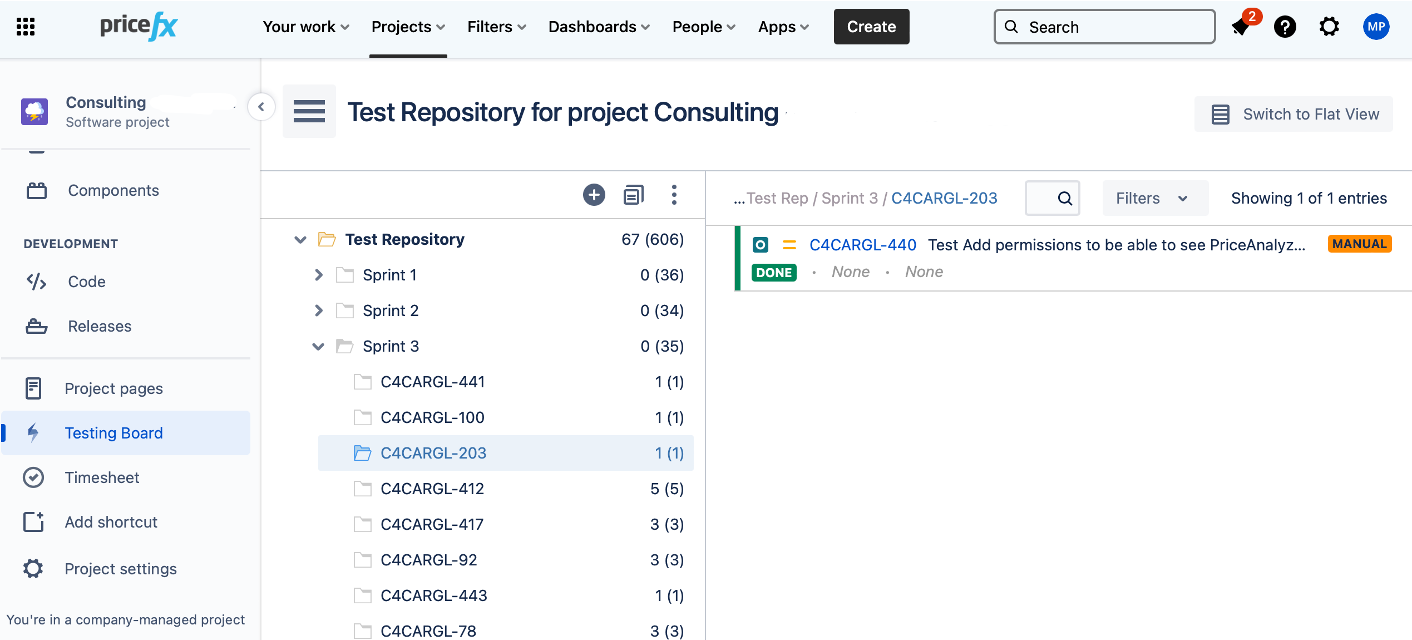The height and width of the screenshot is (640, 1412).
Task: Open the notifications bell
Action: [x=1241, y=27]
